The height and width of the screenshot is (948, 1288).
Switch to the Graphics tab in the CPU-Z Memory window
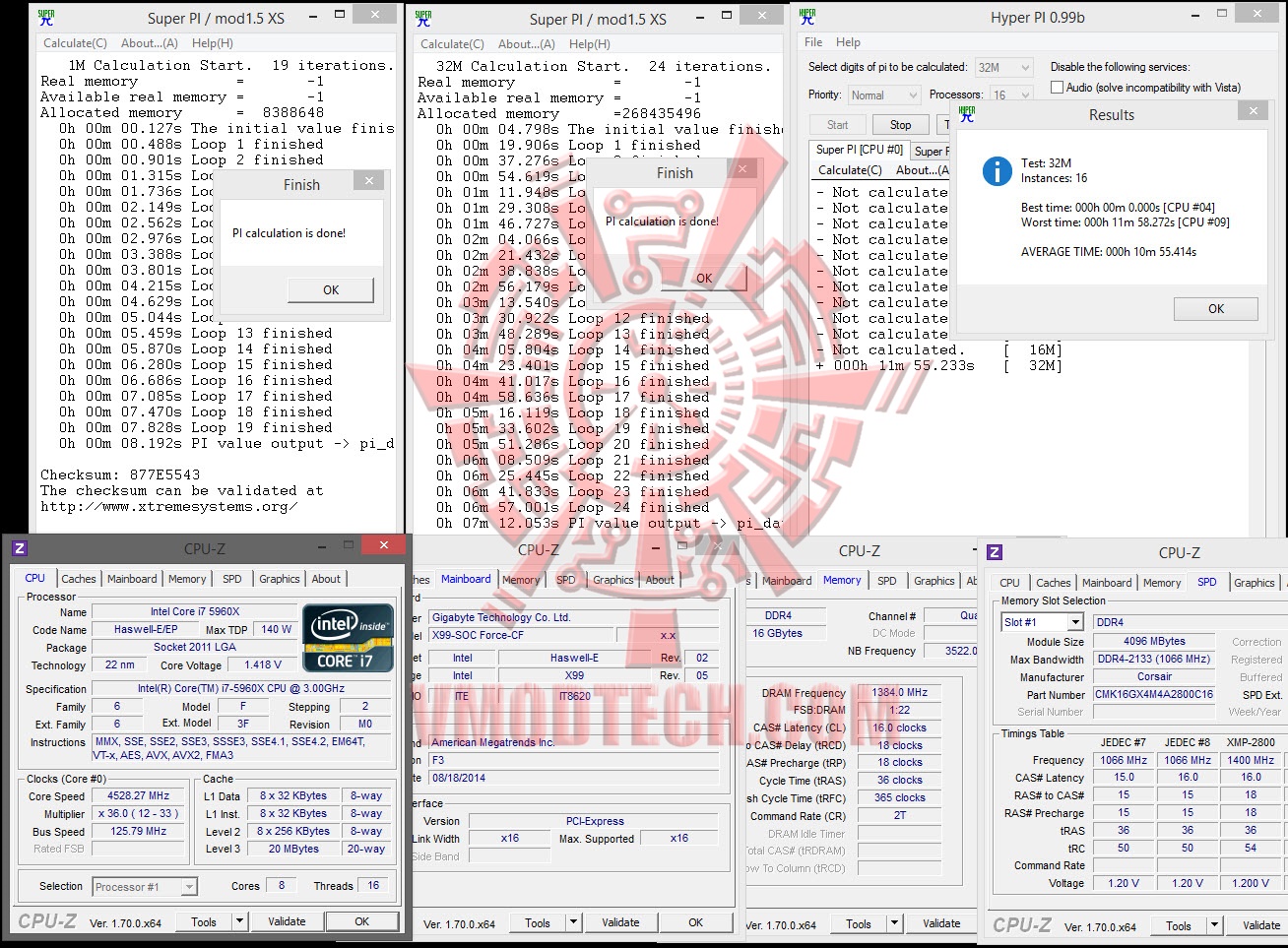(934, 581)
